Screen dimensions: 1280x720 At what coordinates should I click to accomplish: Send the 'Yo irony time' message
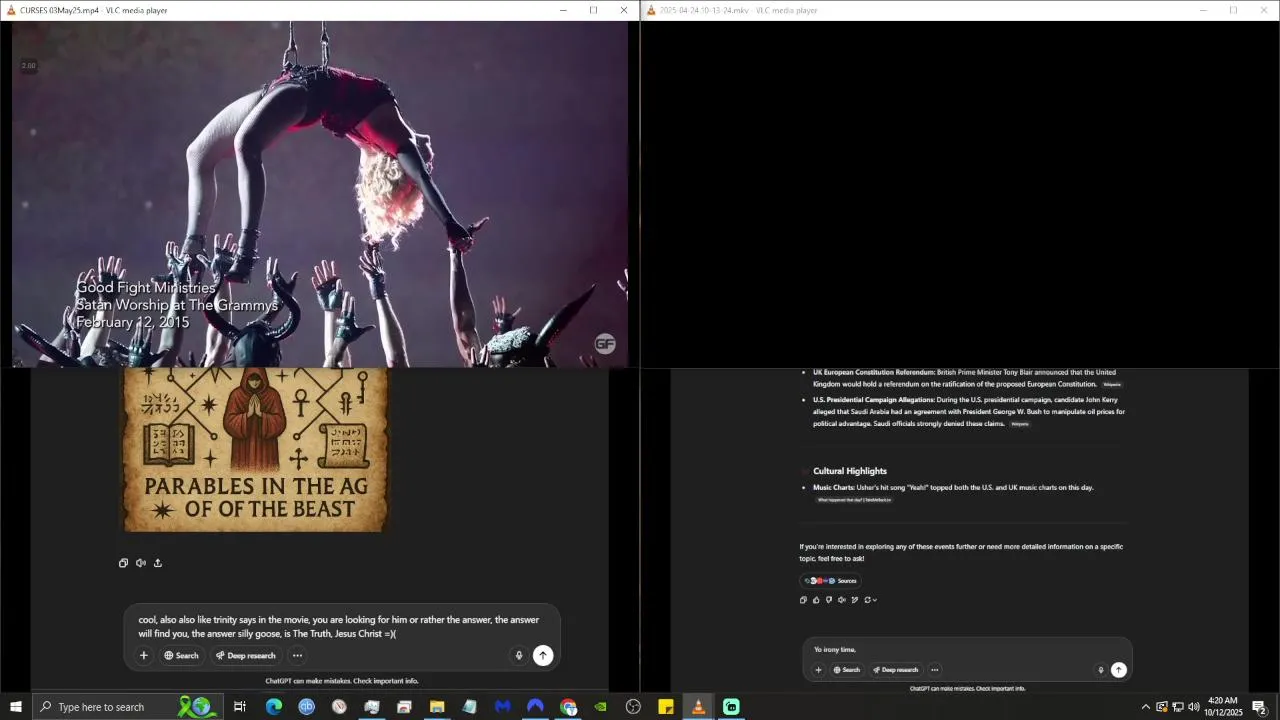coord(1119,670)
